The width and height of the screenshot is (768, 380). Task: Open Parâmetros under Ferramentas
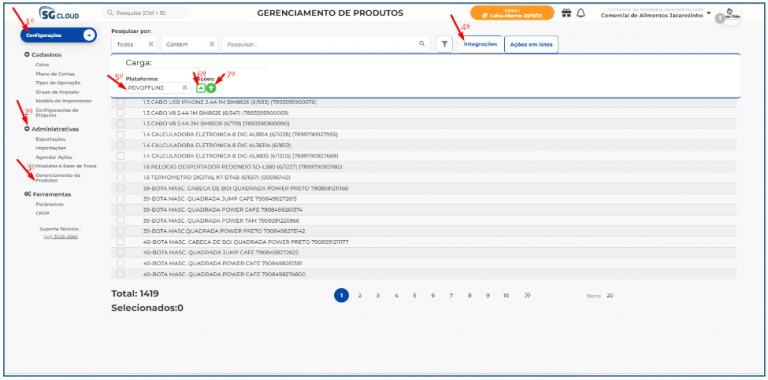click(49, 204)
